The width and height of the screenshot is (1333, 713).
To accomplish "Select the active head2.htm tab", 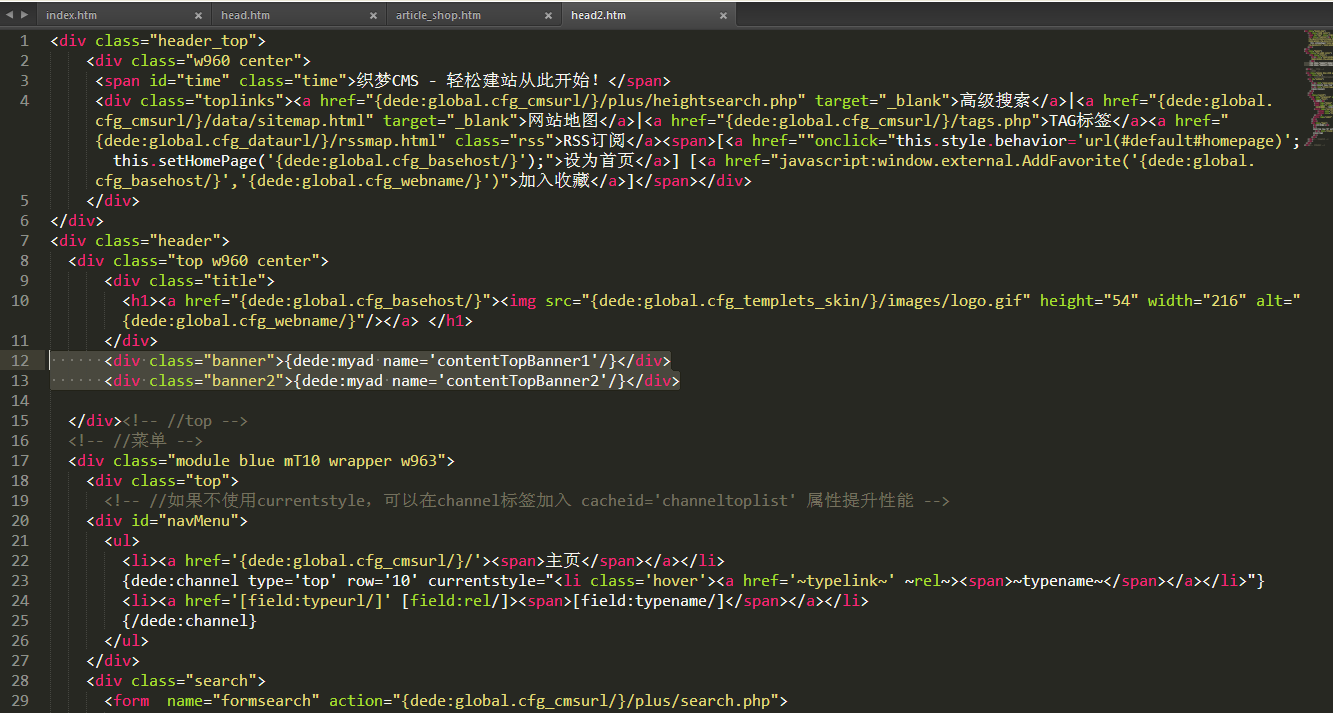I will (598, 15).
